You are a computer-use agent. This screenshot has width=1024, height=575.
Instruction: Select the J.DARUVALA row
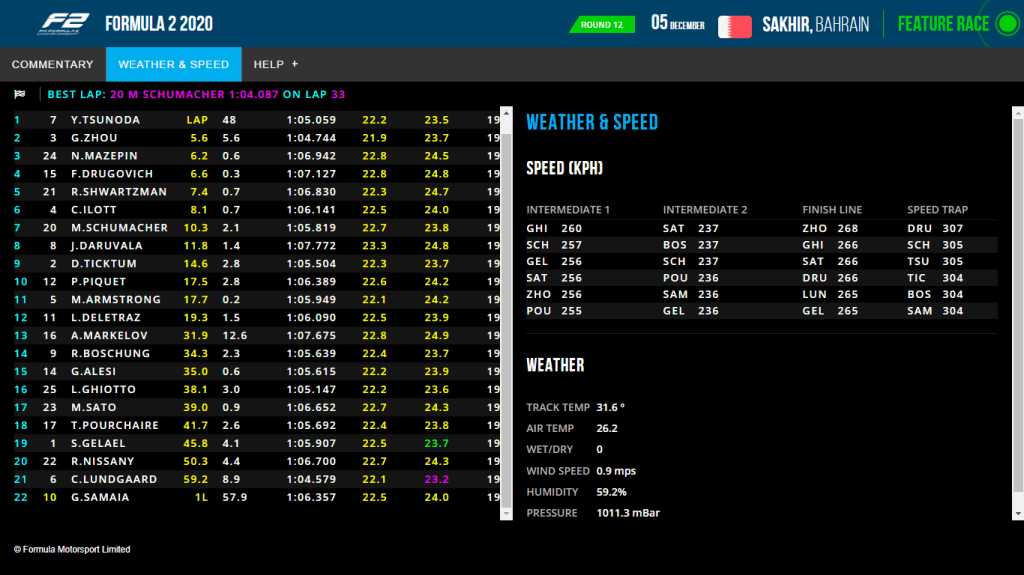click(x=257, y=246)
